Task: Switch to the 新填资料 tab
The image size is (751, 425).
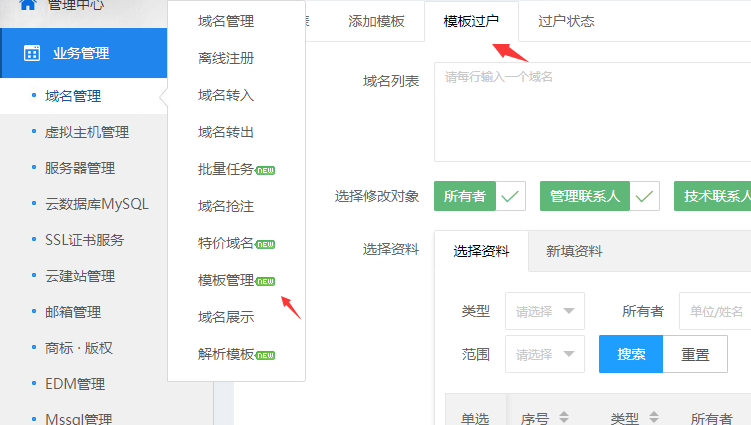Action: click(x=574, y=251)
